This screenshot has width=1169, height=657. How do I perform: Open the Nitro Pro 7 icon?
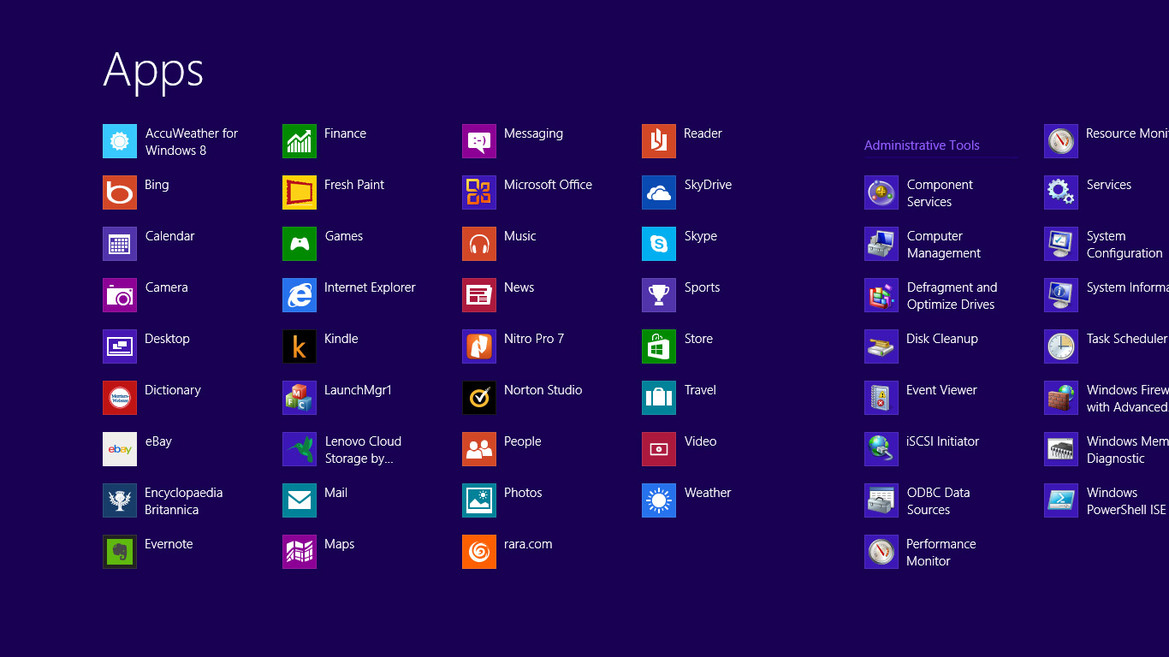point(479,347)
